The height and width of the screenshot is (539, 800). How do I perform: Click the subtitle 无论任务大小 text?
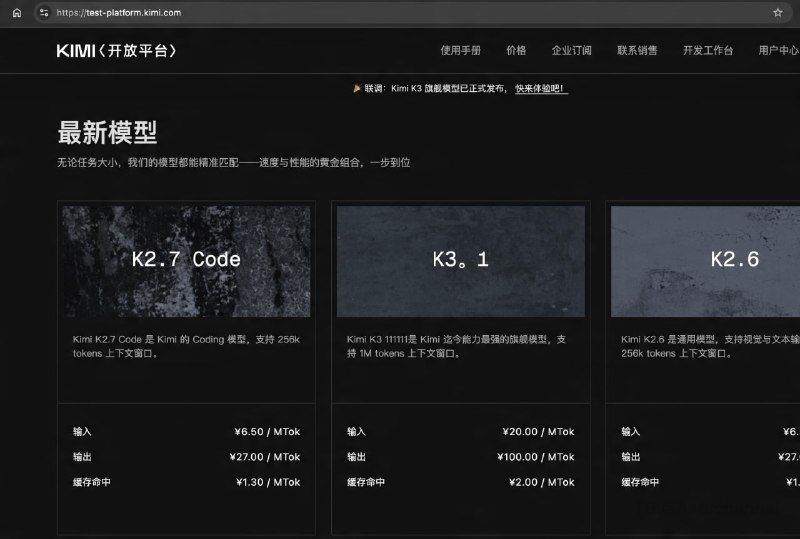(x=234, y=163)
